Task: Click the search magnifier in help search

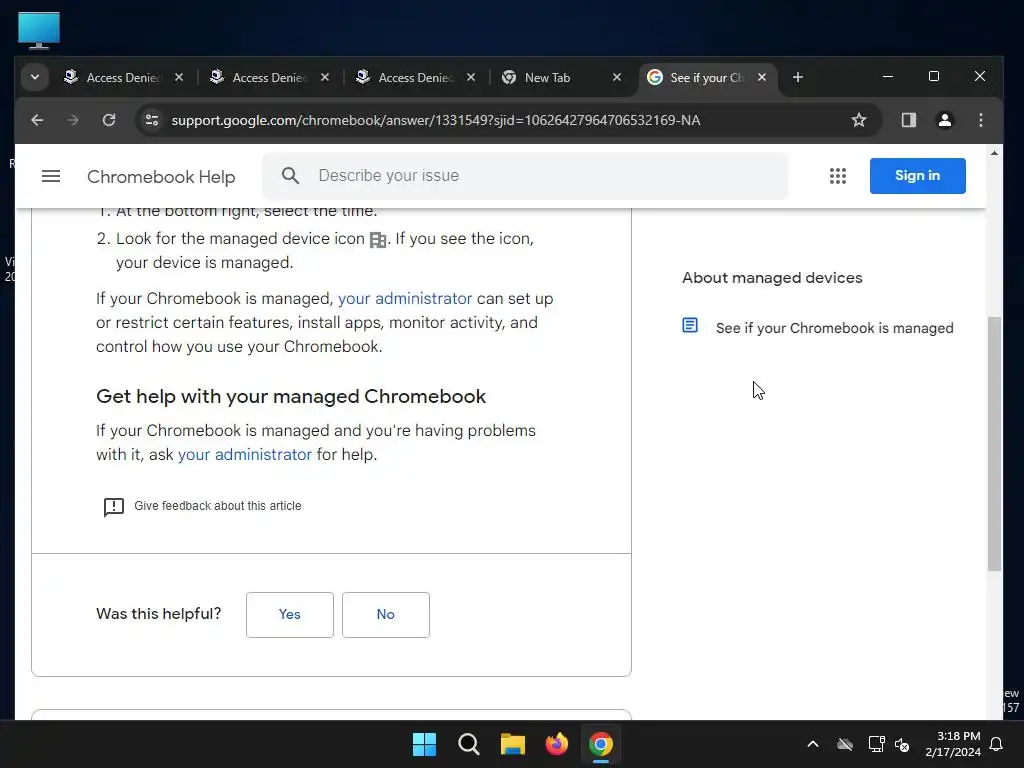Action: click(x=291, y=176)
